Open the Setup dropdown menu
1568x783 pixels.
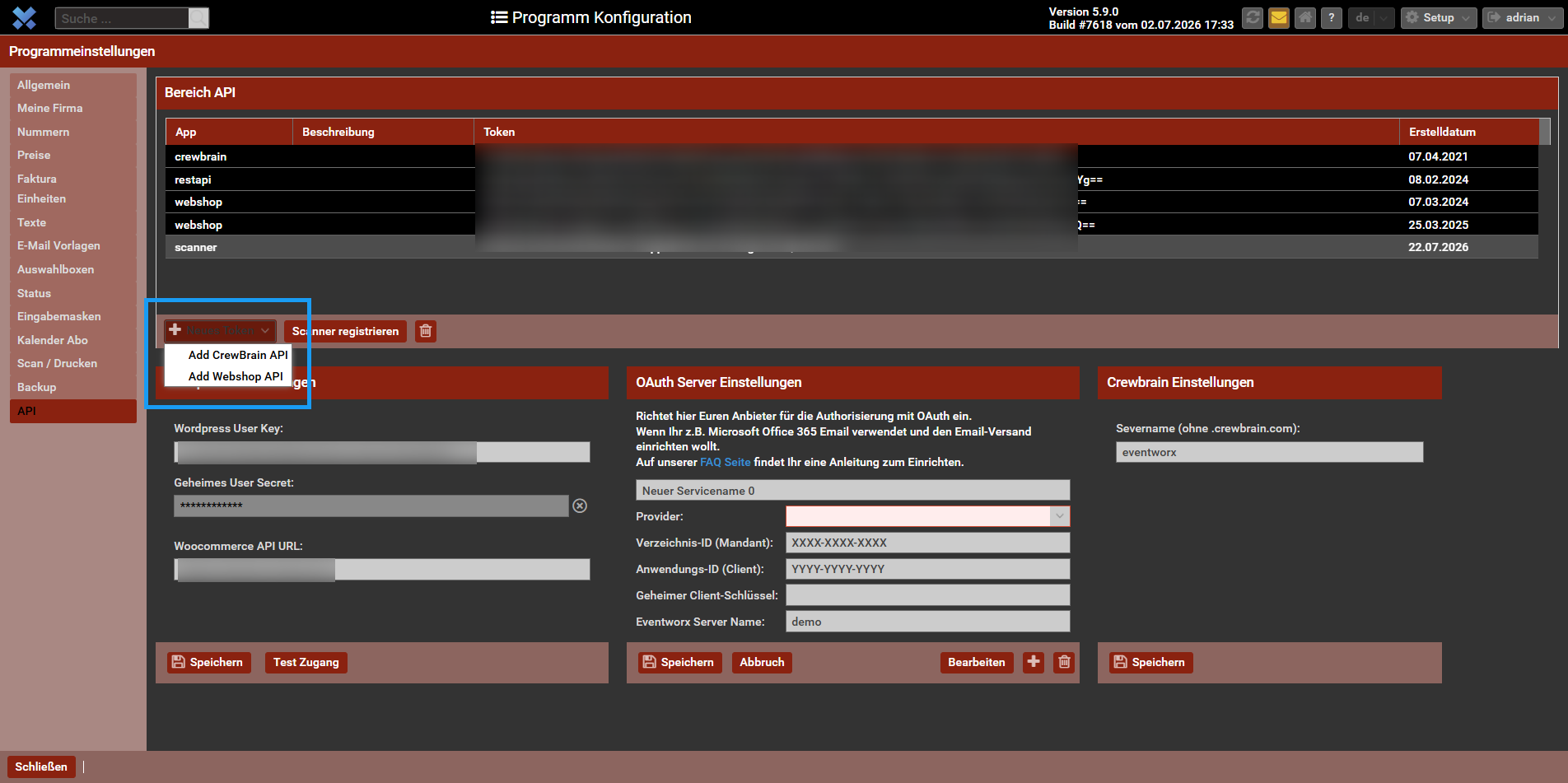(x=1439, y=17)
